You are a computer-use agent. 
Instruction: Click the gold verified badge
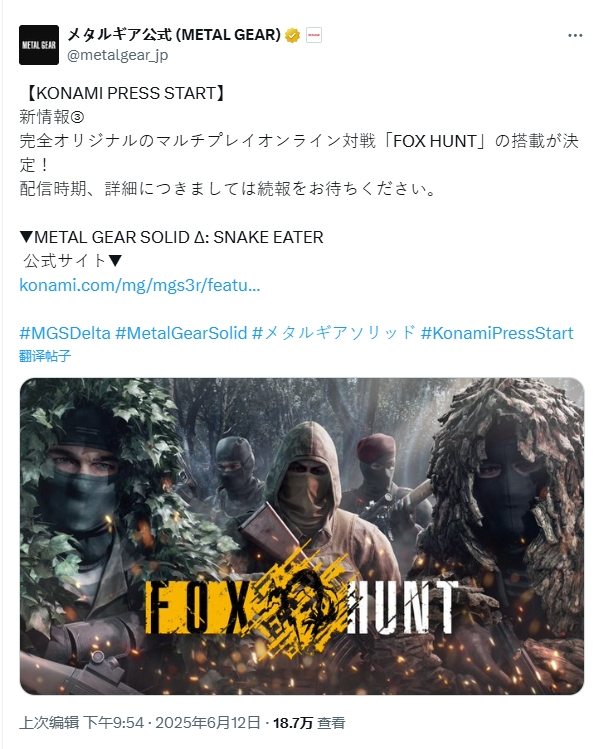click(x=292, y=35)
